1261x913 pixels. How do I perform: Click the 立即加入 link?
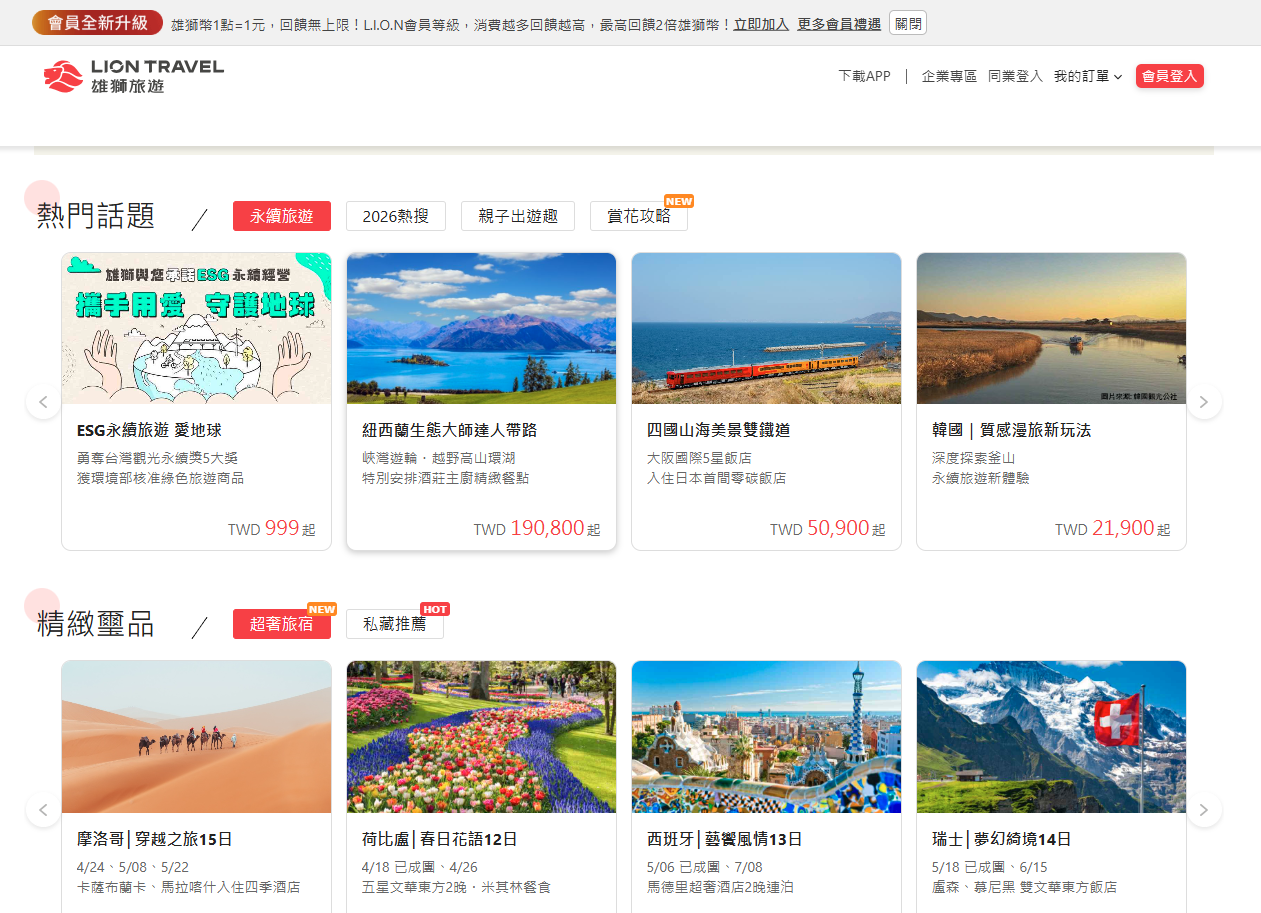coord(761,23)
